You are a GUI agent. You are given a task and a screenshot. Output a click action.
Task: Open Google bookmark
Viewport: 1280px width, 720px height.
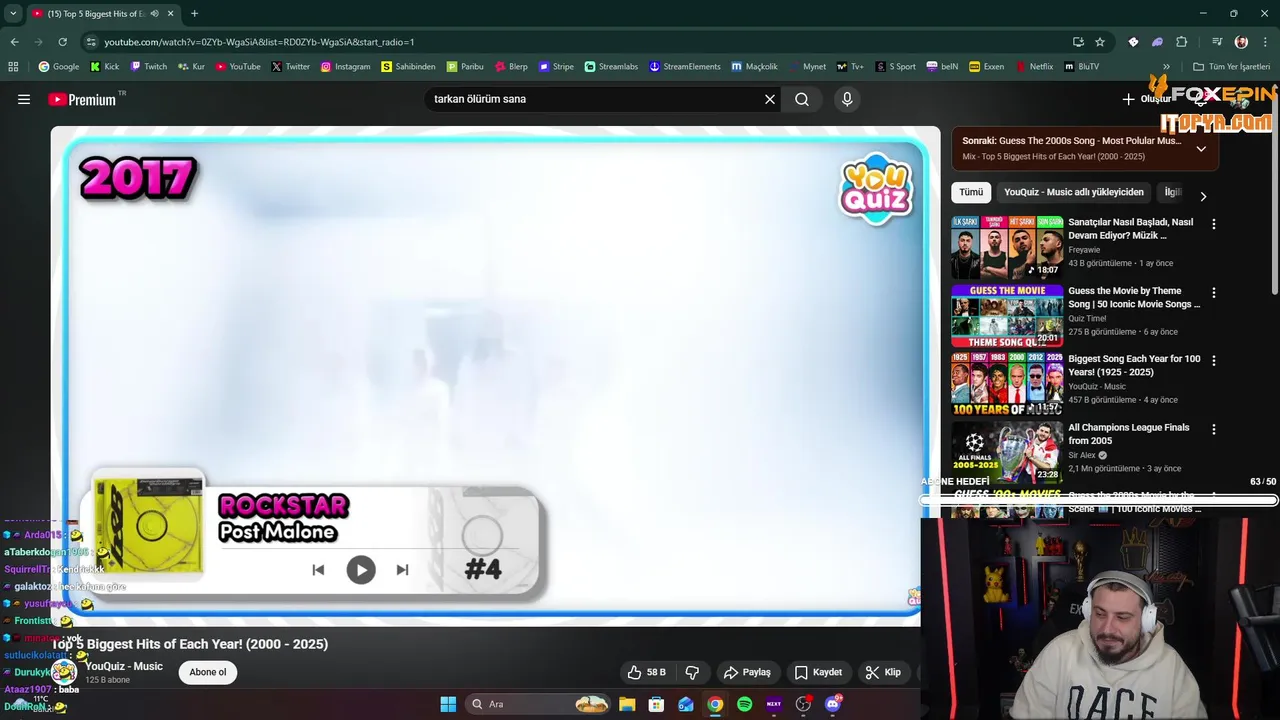[x=58, y=66]
